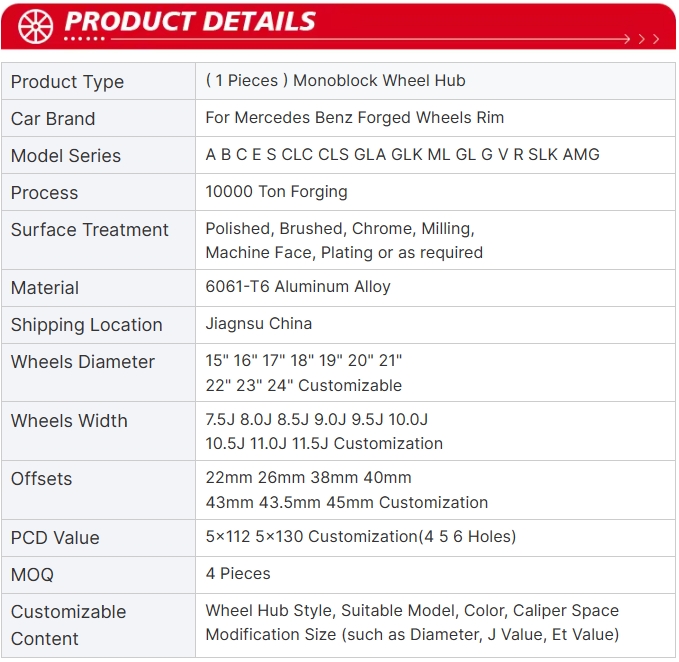This screenshot has height=662, width=679.
Task: Select the Wheels Diameter label
Action: [83, 362]
